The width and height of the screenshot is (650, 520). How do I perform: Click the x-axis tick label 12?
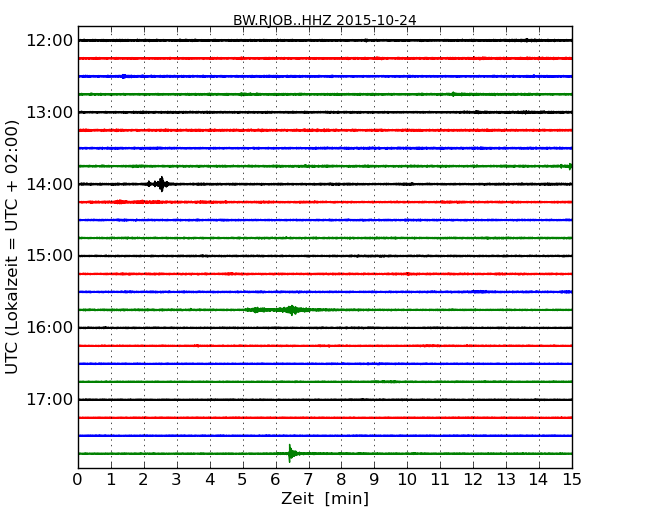click(473, 480)
